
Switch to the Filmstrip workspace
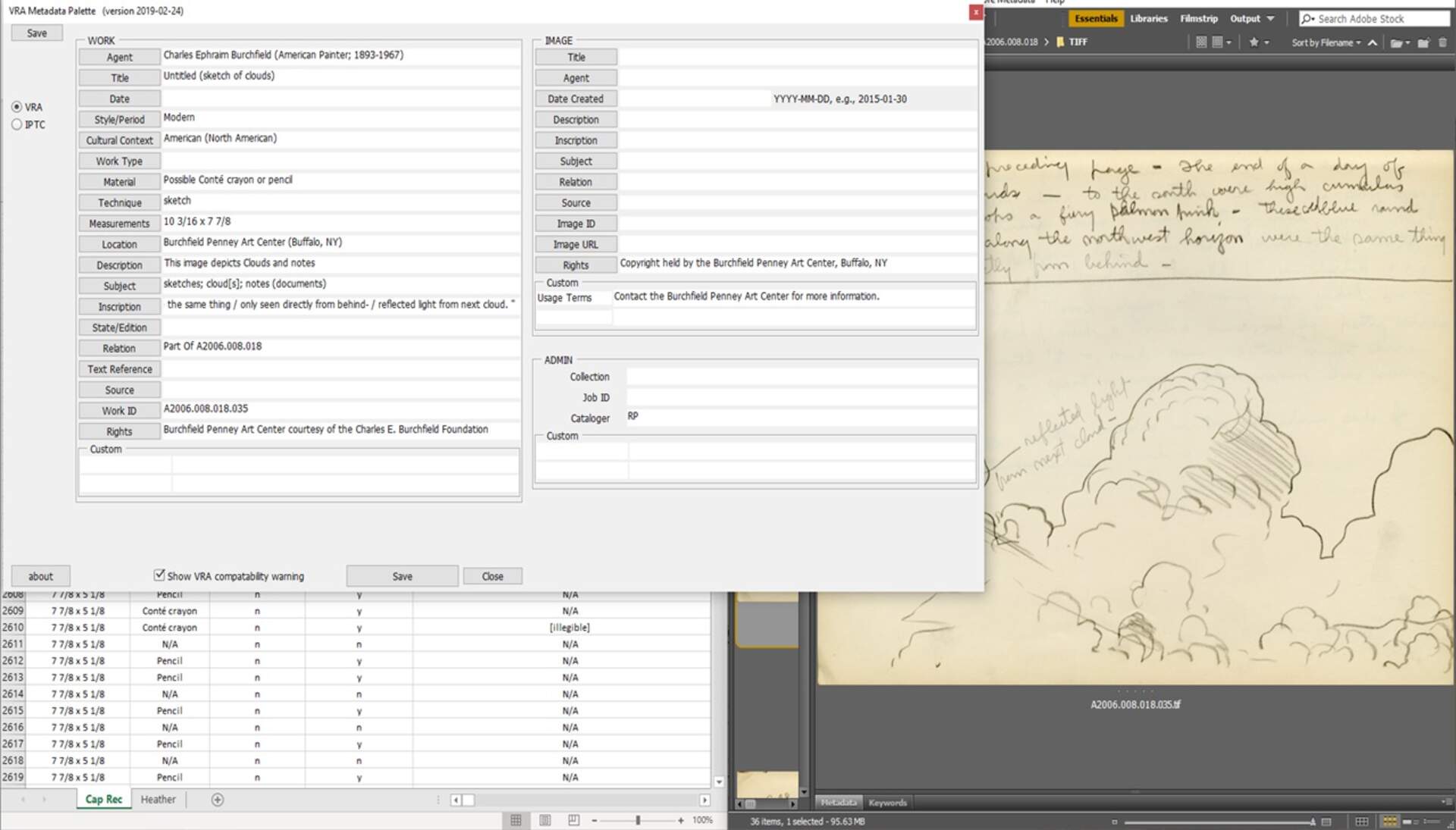tap(1198, 18)
